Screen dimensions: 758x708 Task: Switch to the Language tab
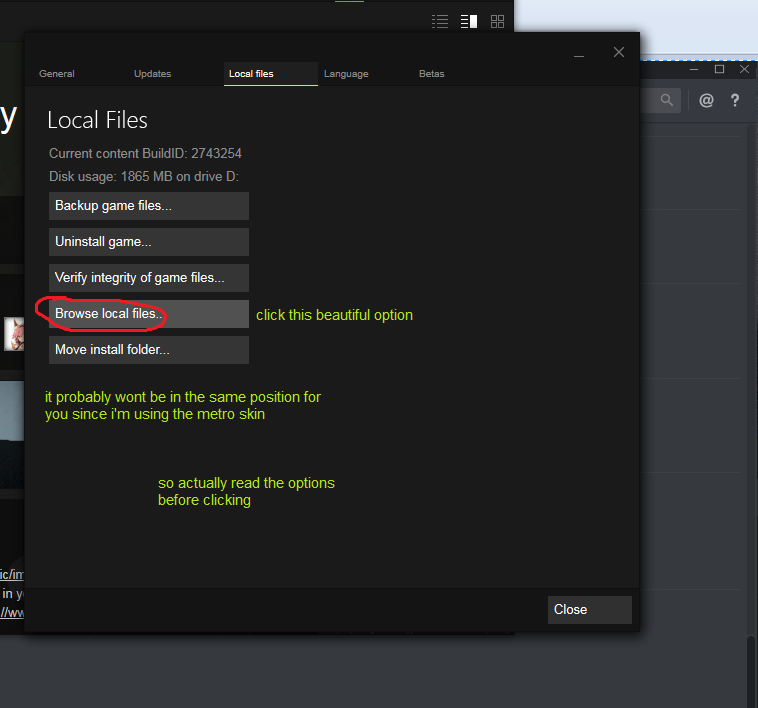(x=346, y=74)
